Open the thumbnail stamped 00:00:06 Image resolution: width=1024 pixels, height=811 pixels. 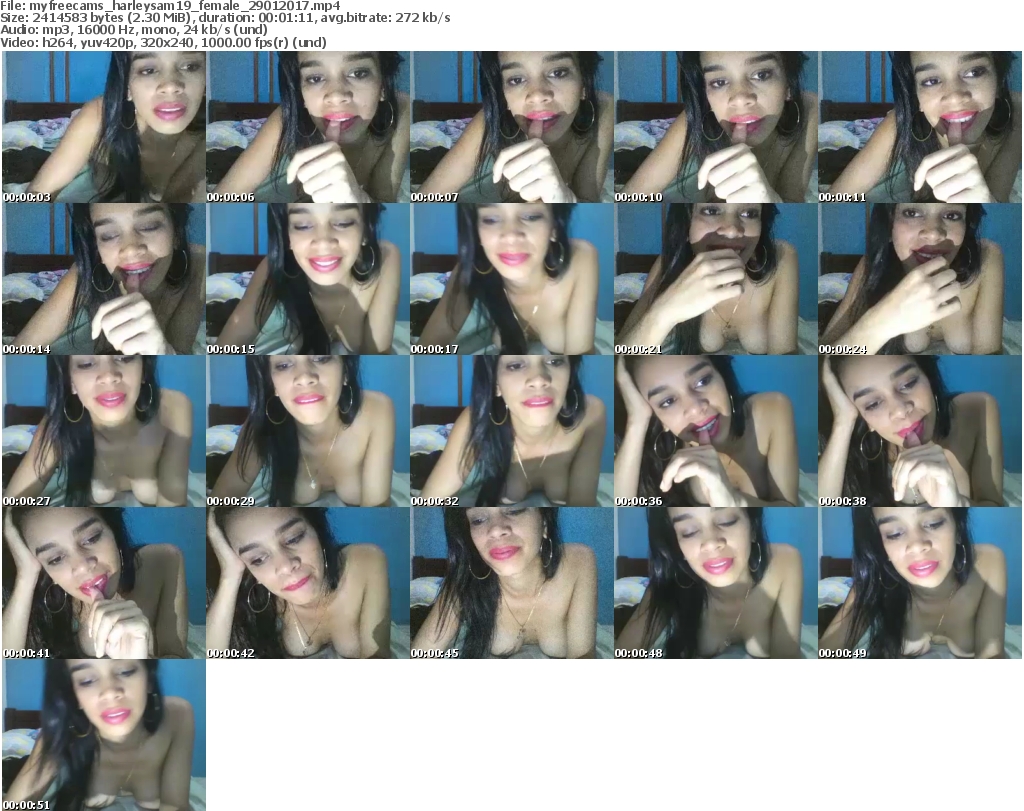click(308, 127)
